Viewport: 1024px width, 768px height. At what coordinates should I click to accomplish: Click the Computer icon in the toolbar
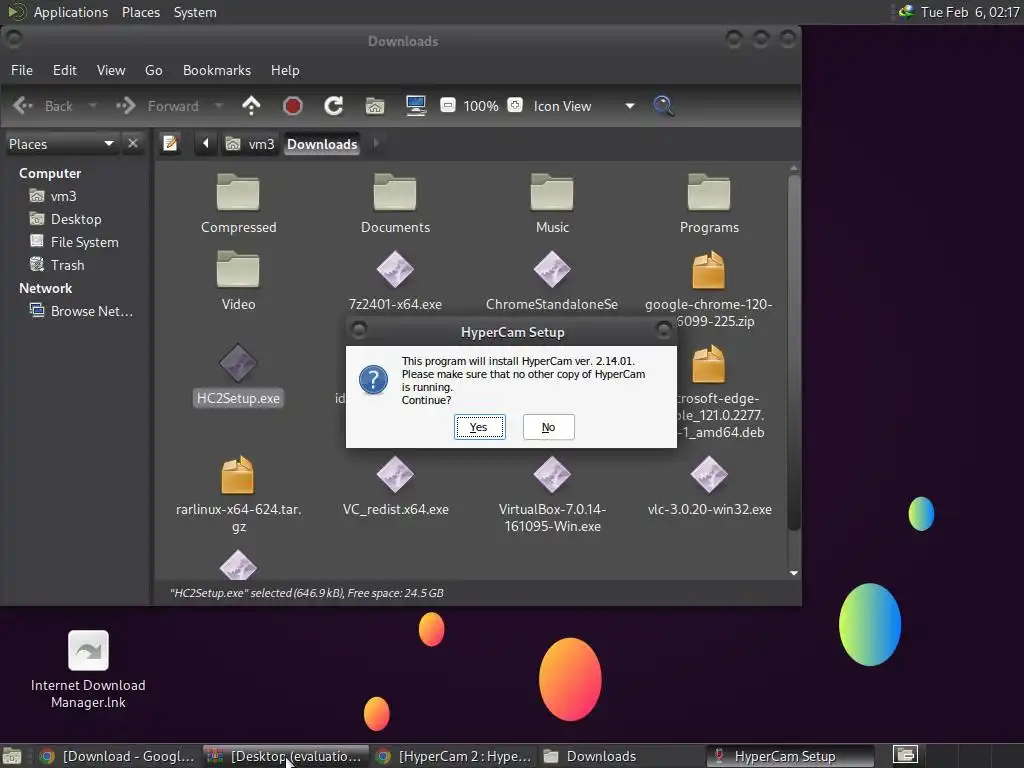click(416, 106)
